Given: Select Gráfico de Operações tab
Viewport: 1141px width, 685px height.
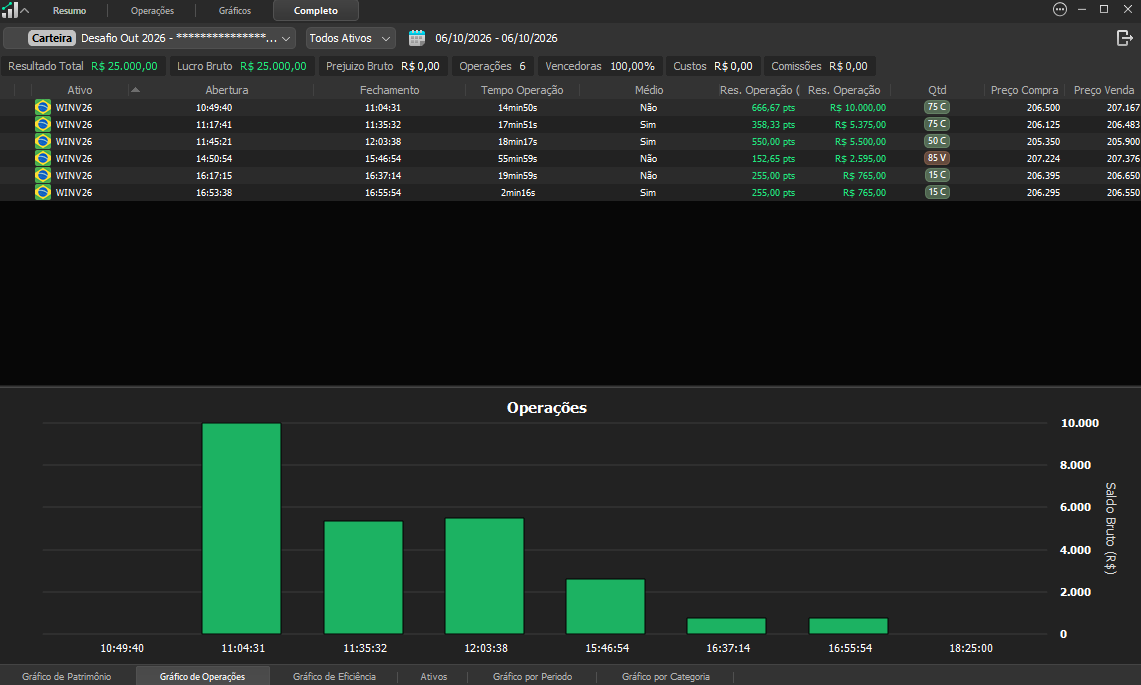Looking at the screenshot, I should tap(202, 676).
